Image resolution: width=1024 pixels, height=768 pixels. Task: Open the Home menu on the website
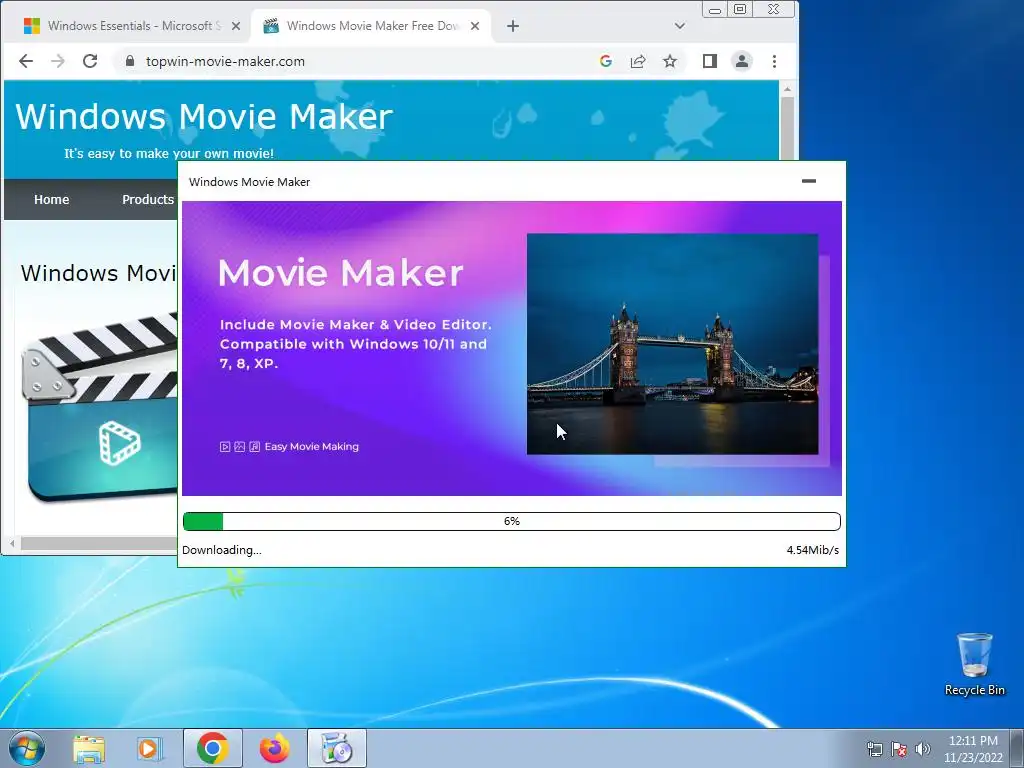[52, 200]
